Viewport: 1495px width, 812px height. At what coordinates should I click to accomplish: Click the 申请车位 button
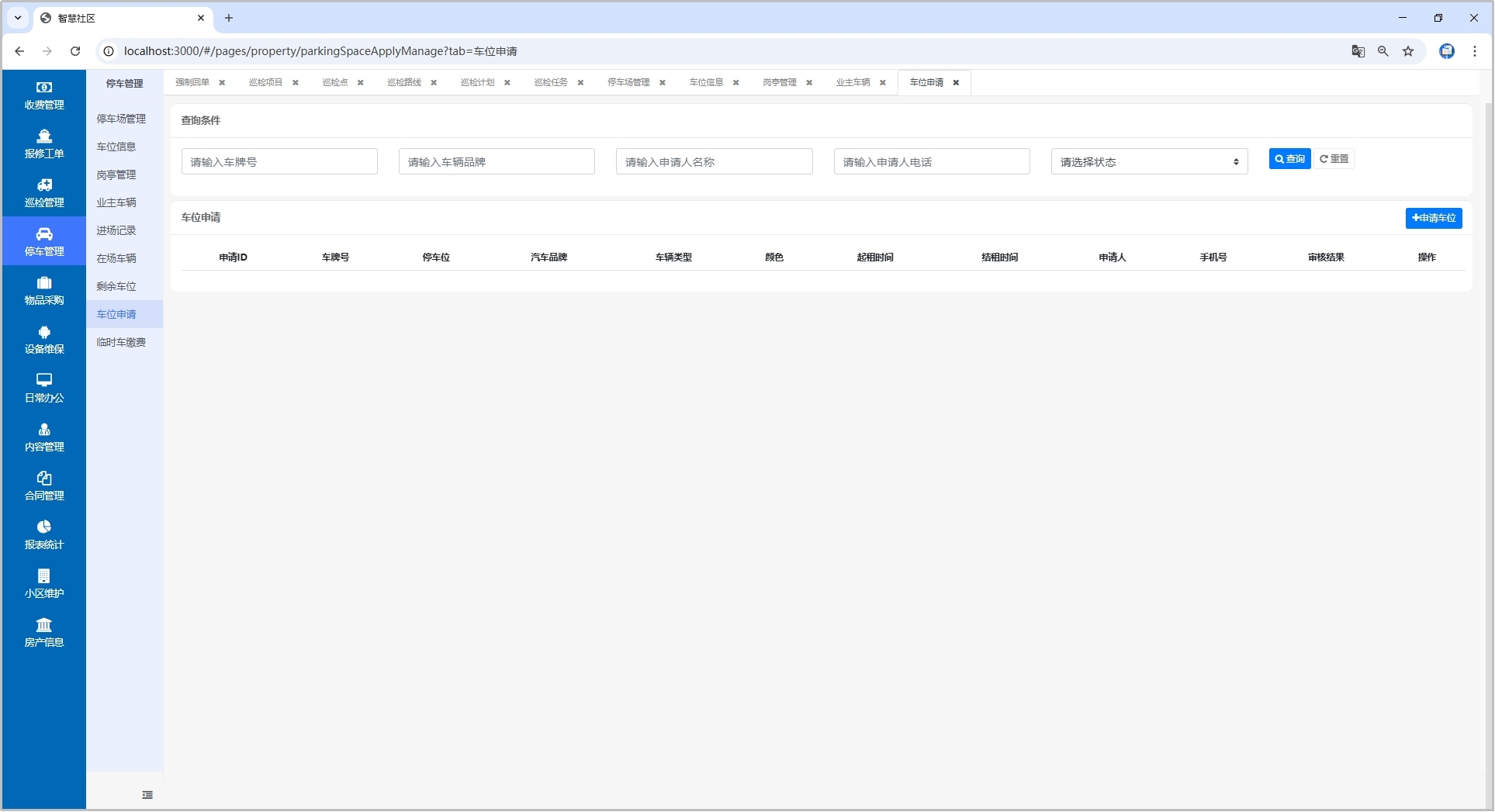[1433, 219]
